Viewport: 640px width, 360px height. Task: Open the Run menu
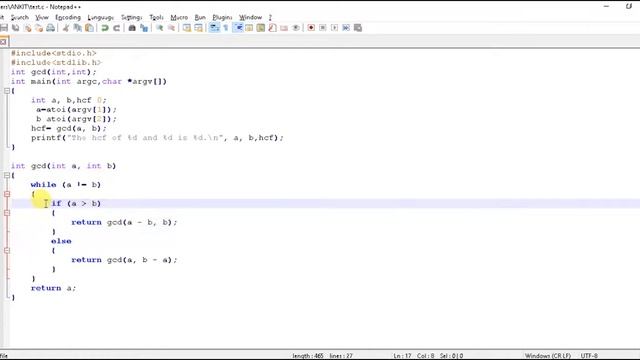click(x=200, y=17)
